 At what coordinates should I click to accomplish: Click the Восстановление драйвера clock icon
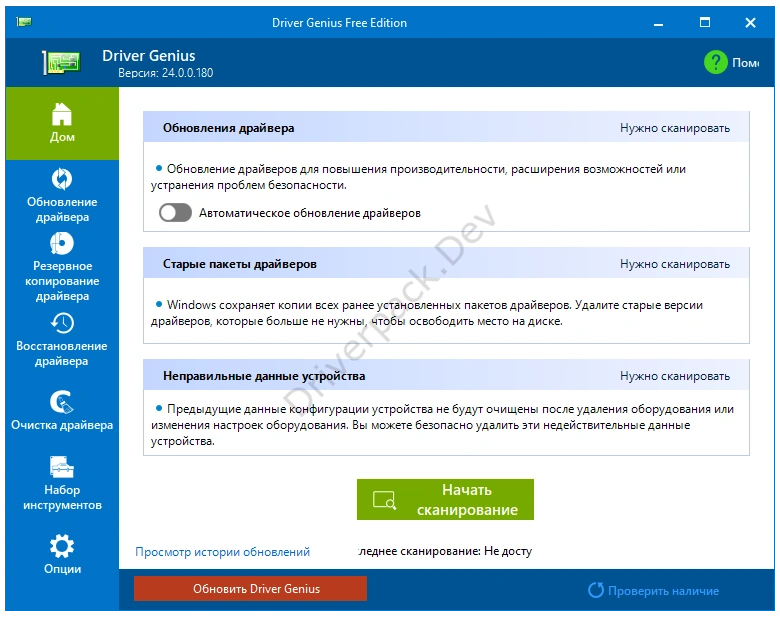pos(62,323)
